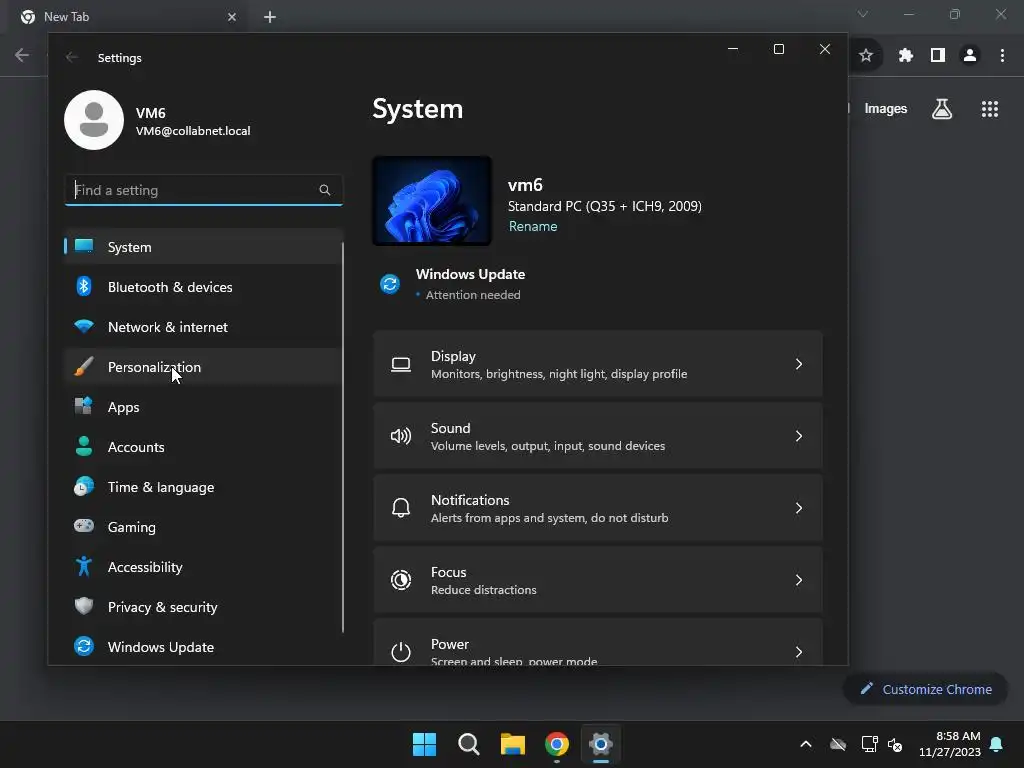Click the Accounts person icon
1024x768 pixels.
[x=84, y=446]
